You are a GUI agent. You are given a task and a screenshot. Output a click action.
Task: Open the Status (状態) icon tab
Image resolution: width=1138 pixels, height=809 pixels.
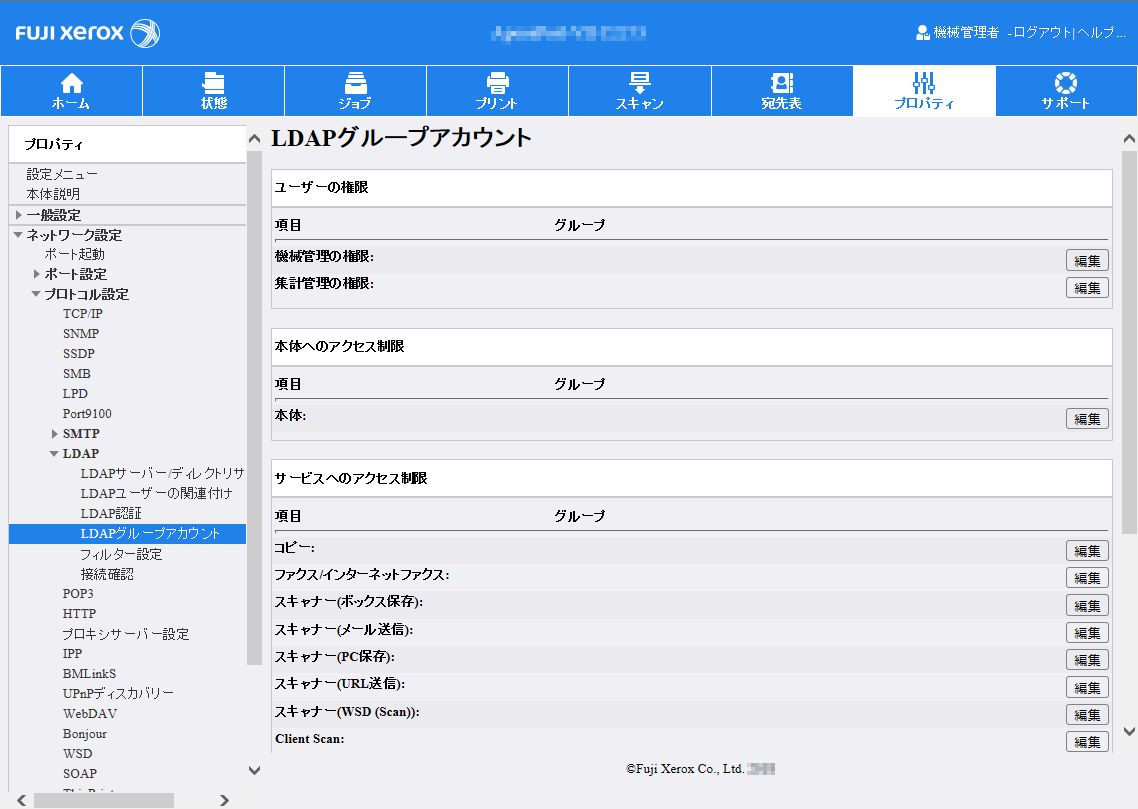pyautogui.click(x=213, y=83)
